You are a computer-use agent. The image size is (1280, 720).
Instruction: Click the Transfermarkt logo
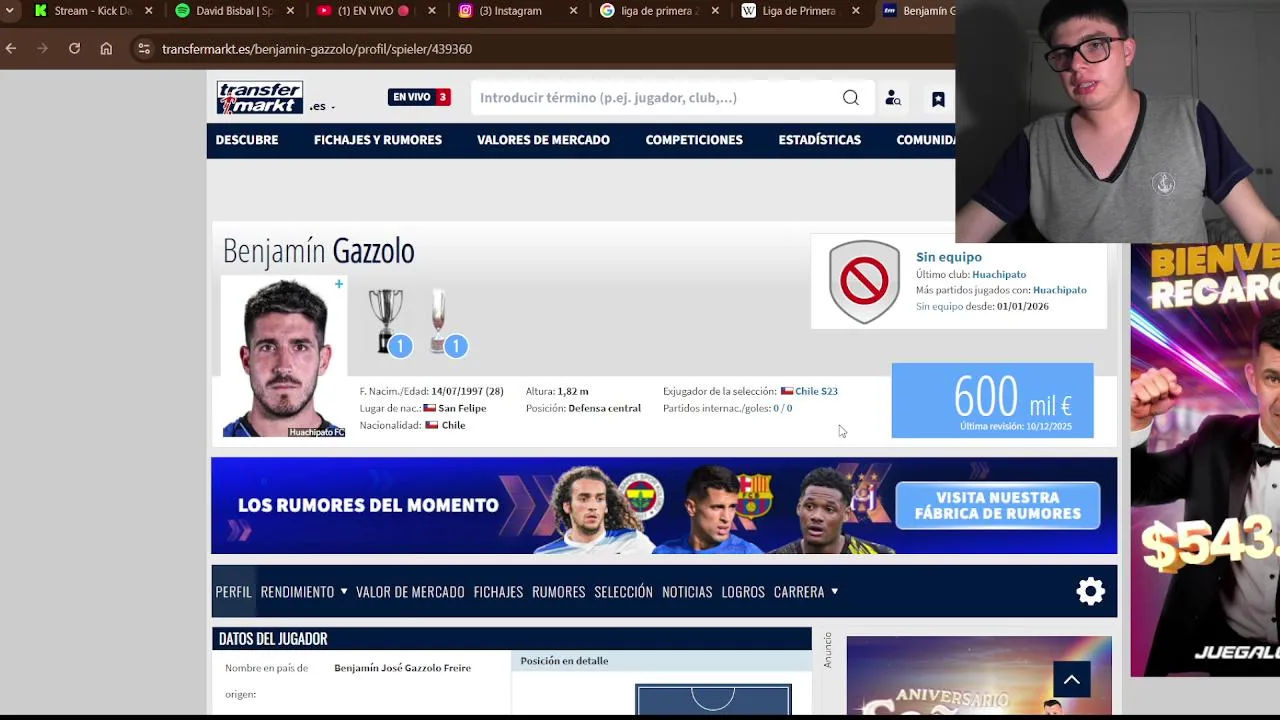click(260, 97)
